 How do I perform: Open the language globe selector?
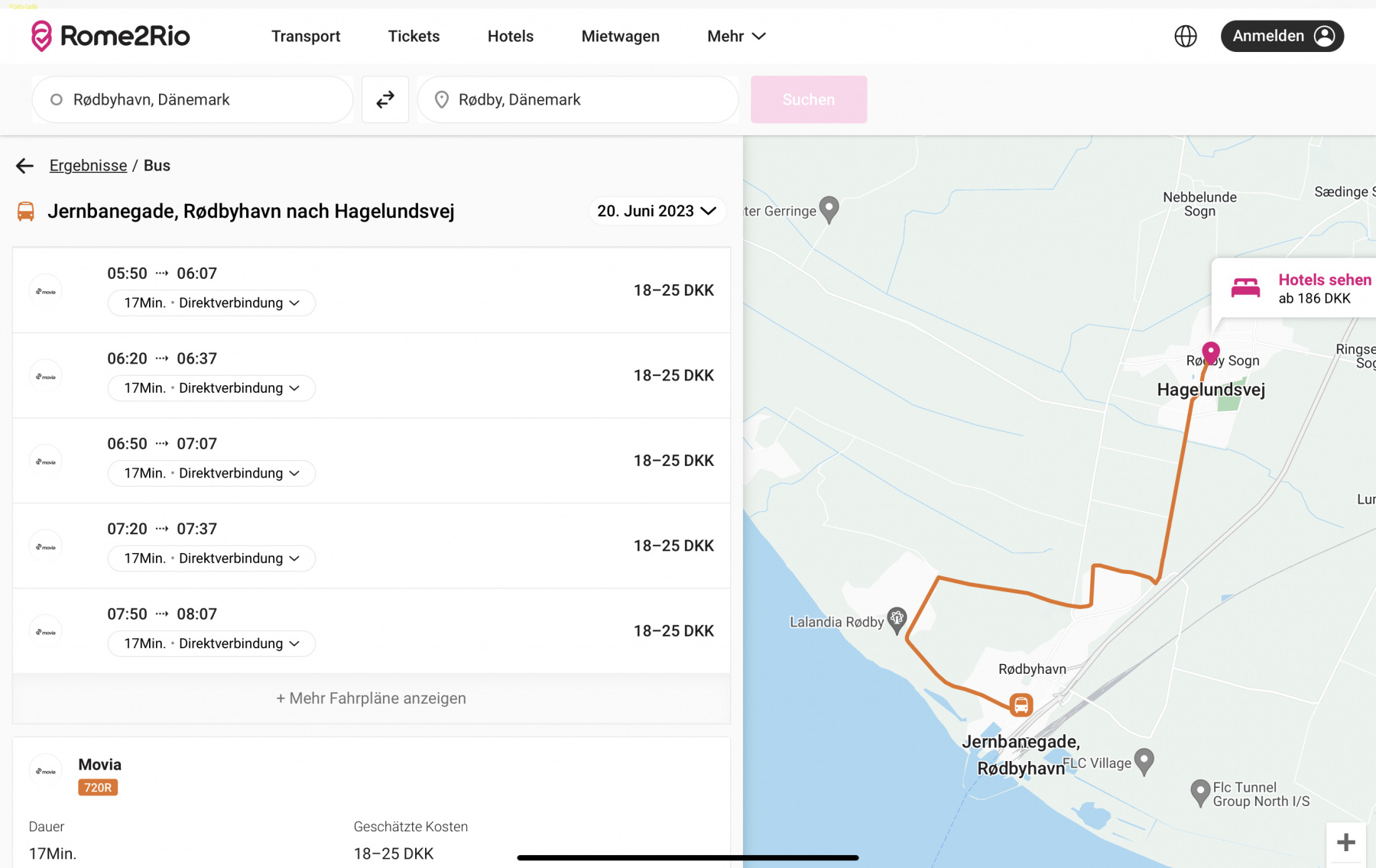click(1185, 36)
